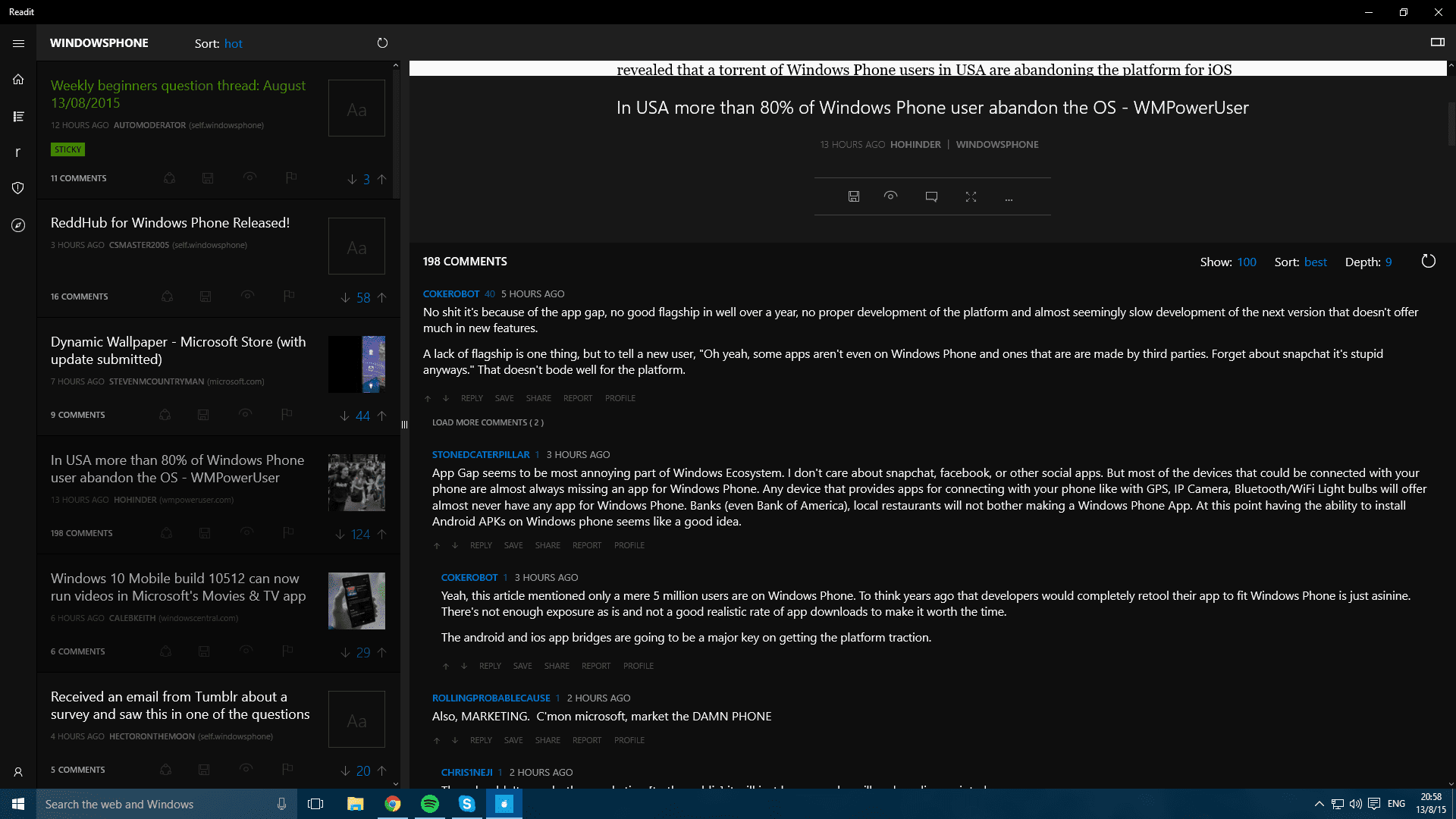Viewport: 1456px width, 819px height.
Task: Click the pane splitter handle
Action: point(404,425)
